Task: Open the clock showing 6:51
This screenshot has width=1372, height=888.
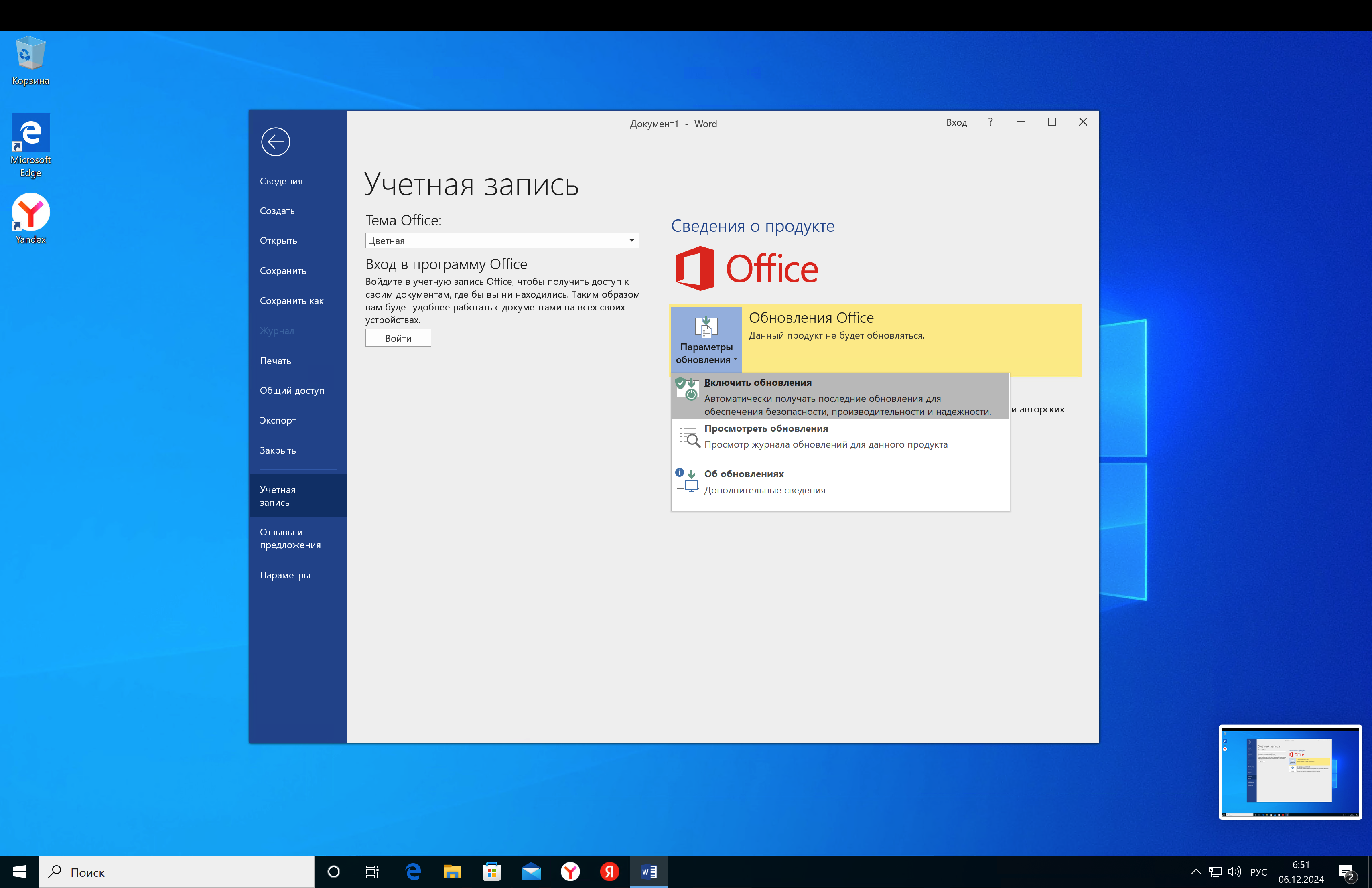Action: click(1301, 872)
